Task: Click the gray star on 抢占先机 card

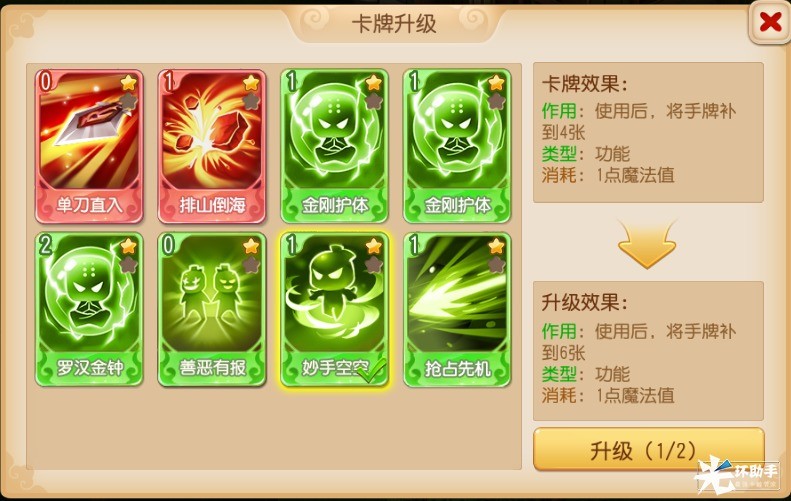Action: (x=496, y=264)
